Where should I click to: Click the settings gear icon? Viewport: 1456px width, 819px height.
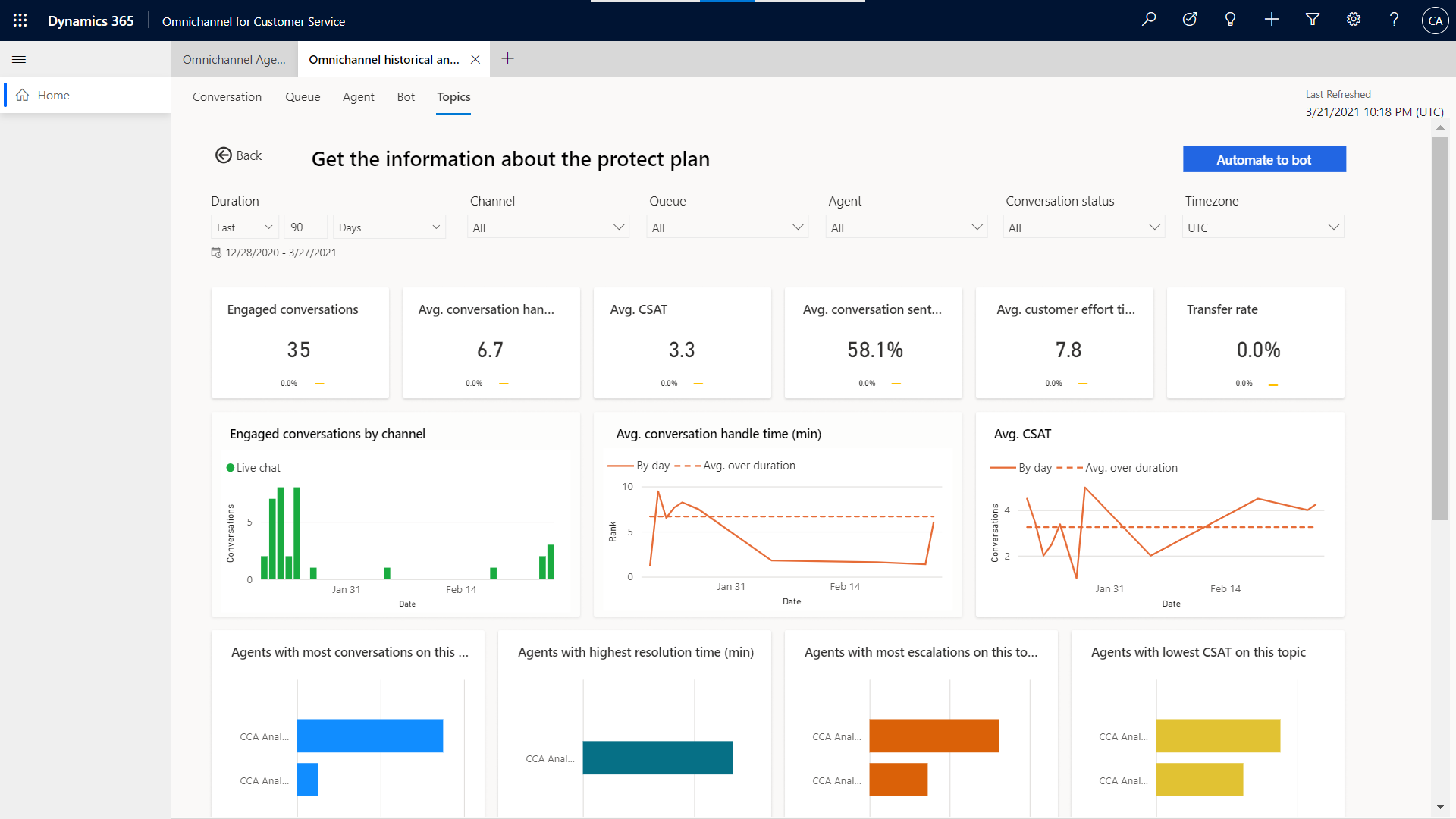(x=1352, y=20)
